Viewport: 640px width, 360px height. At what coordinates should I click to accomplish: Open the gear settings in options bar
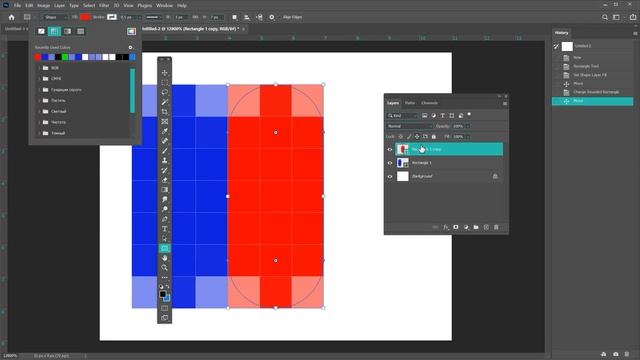tap(272, 17)
